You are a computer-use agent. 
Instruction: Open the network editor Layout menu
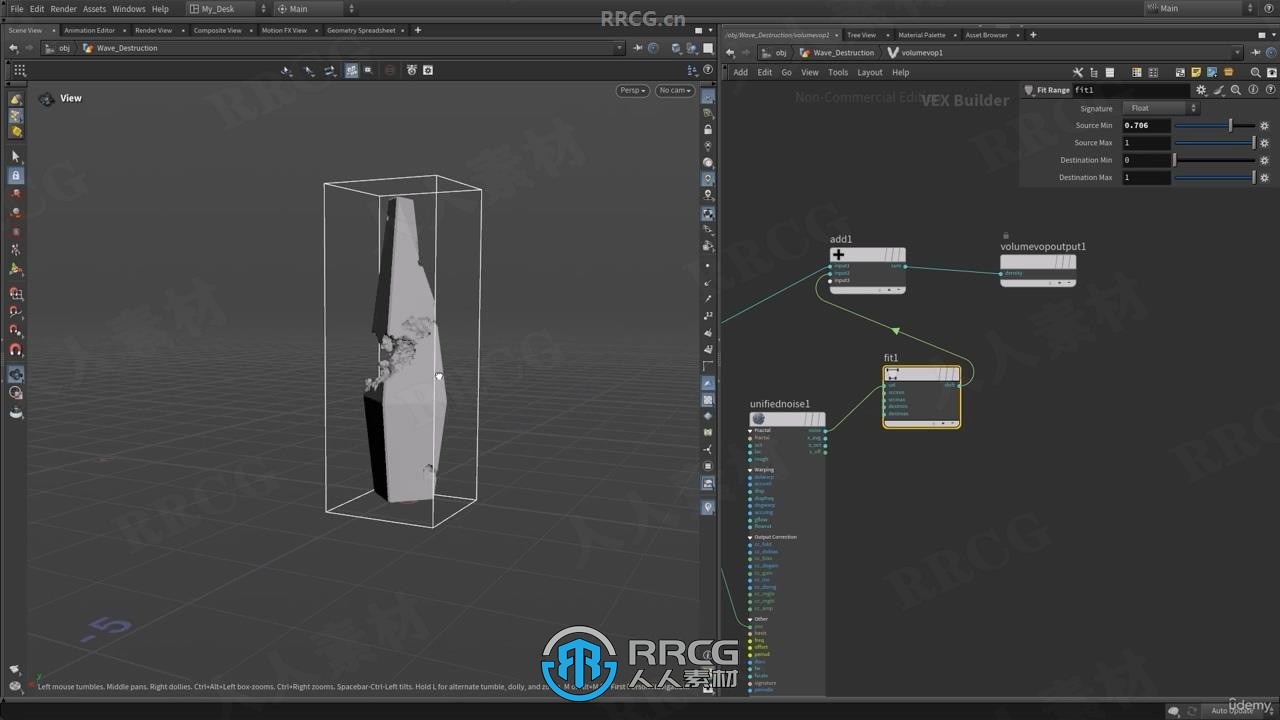pyautogui.click(x=870, y=72)
